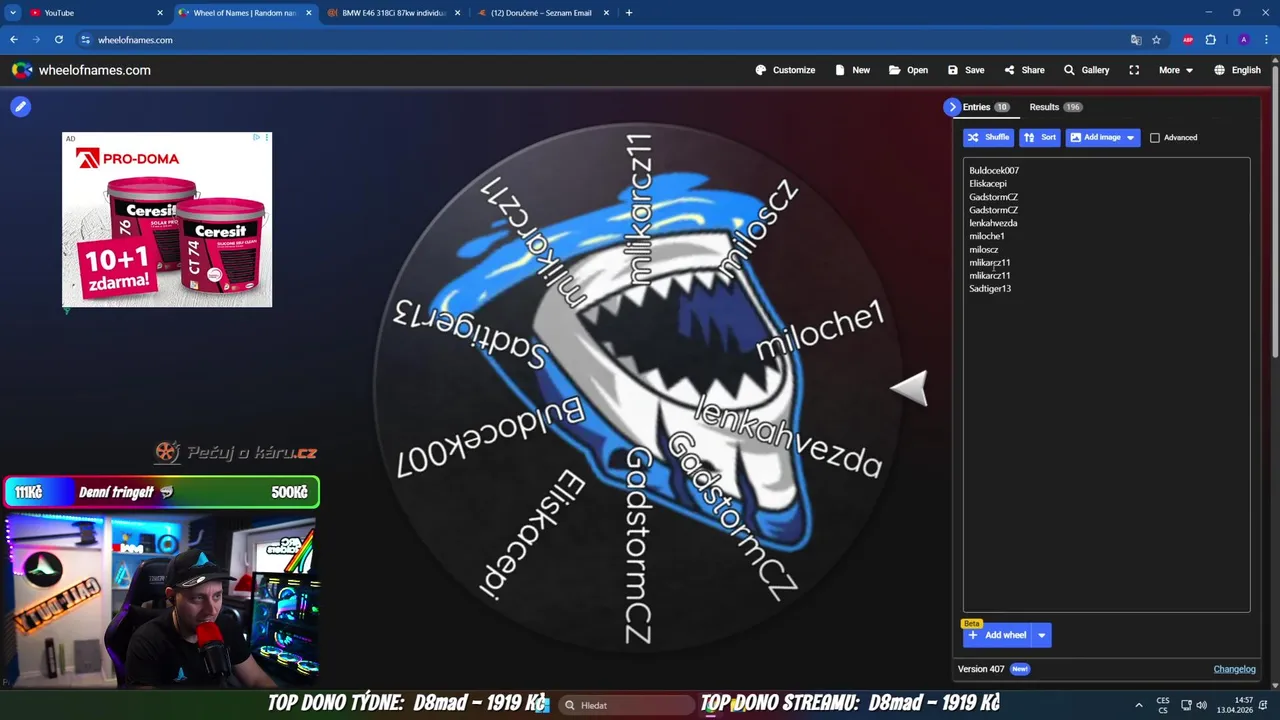Open the notification center icon
This screenshot has width=1280, height=720.
[x=1264, y=705]
